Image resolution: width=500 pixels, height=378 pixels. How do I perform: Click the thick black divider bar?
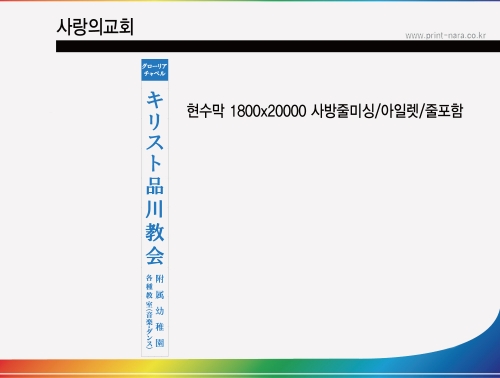click(278, 46)
